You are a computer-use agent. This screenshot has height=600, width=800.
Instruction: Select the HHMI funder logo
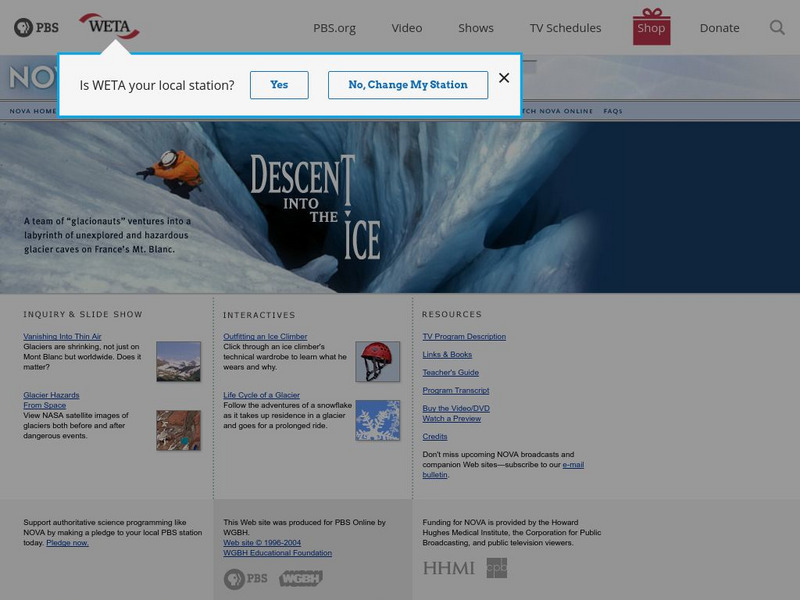click(x=448, y=565)
